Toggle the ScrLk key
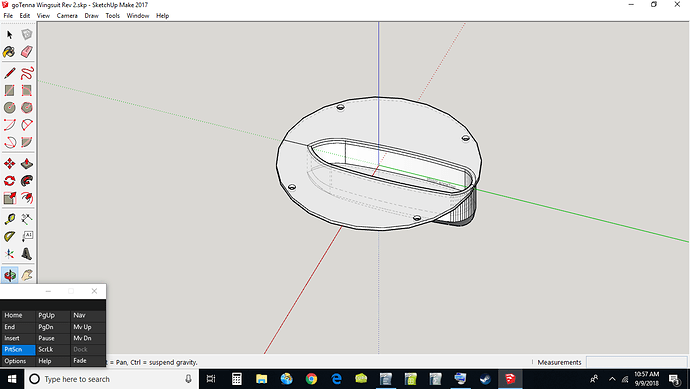 [53, 350]
